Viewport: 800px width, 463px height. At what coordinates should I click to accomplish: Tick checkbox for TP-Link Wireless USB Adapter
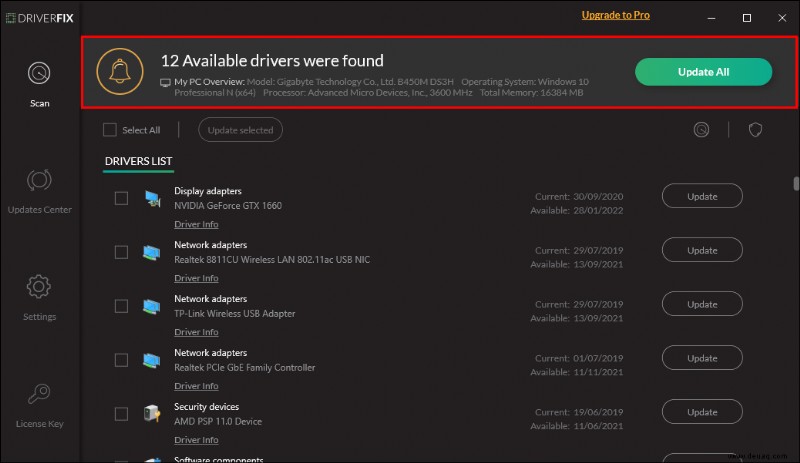(121, 306)
